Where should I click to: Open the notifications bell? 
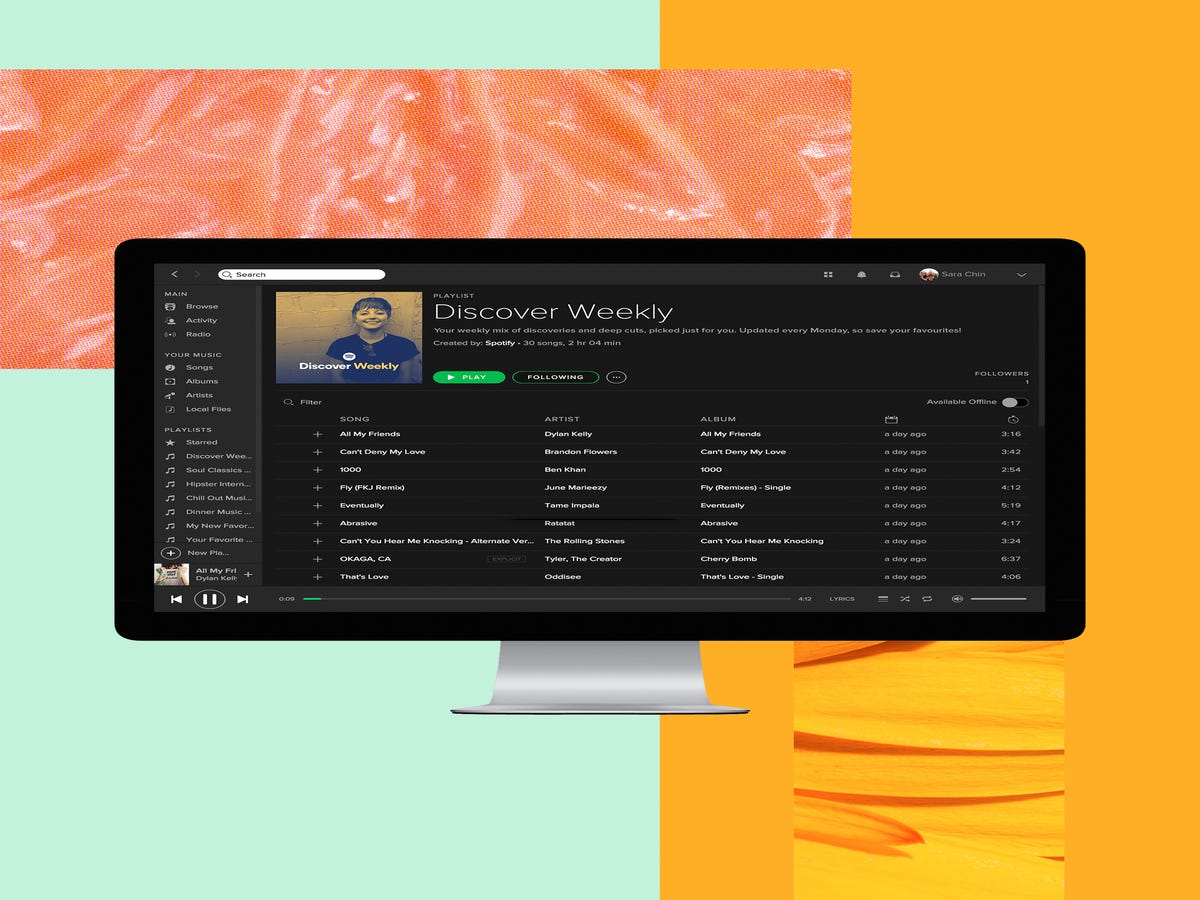[861, 274]
